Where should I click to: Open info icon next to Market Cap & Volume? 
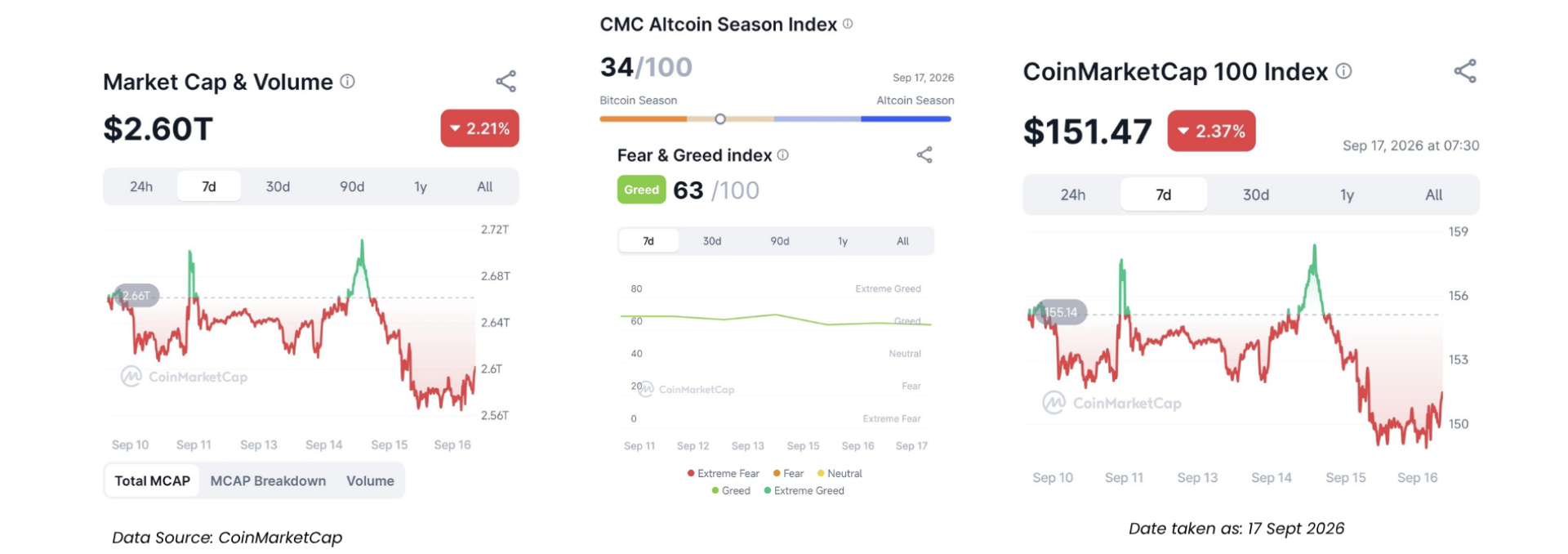pyautogui.click(x=347, y=81)
